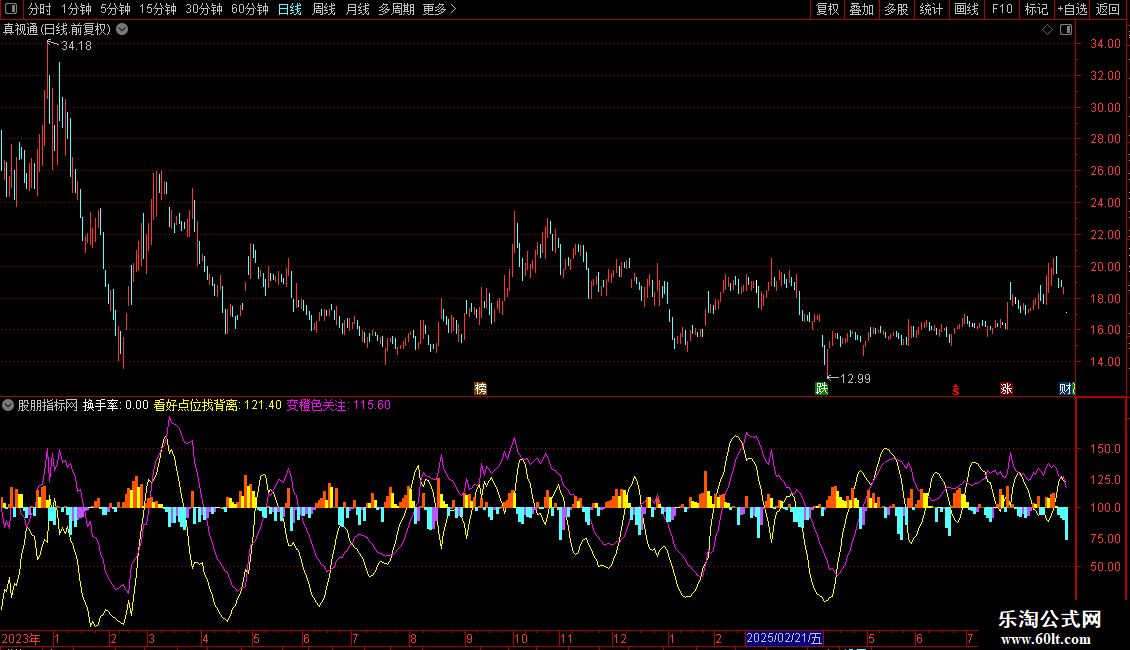Image resolution: width=1130 pixels, height=650 pixels.
Task: Click the 返回 back button
Action: 1108,9
